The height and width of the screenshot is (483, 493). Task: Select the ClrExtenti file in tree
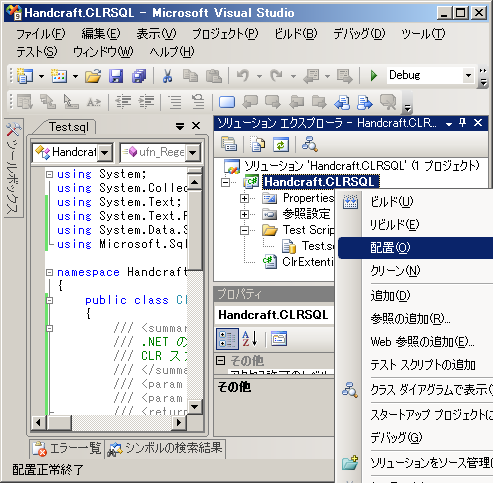(x=298, y=262)
